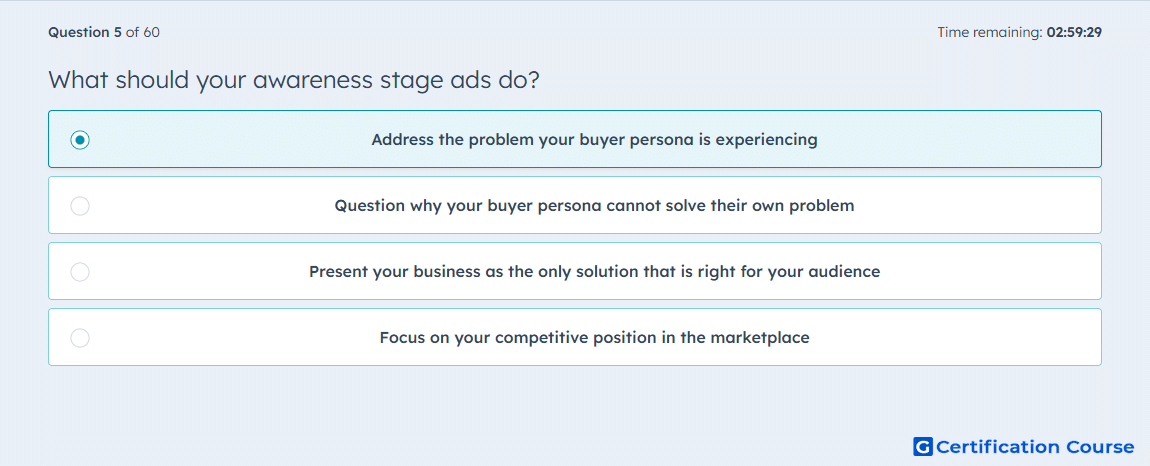Click the awareness stage ads question heading
Viewport: 1150px width, 466px height.
point(294,79)
